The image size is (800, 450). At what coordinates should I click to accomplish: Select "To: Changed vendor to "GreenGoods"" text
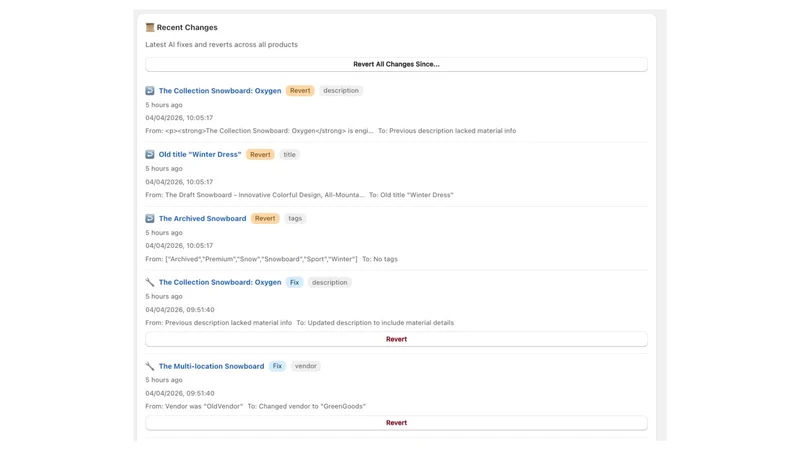(307, 407)
